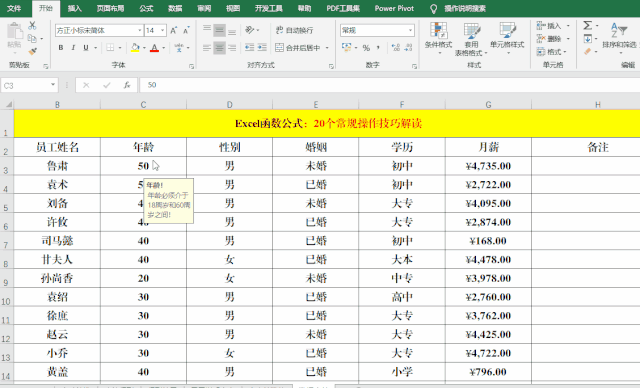Click Format cells (格式) button
This screenshot has height=388, width=640.
[552, 52]
